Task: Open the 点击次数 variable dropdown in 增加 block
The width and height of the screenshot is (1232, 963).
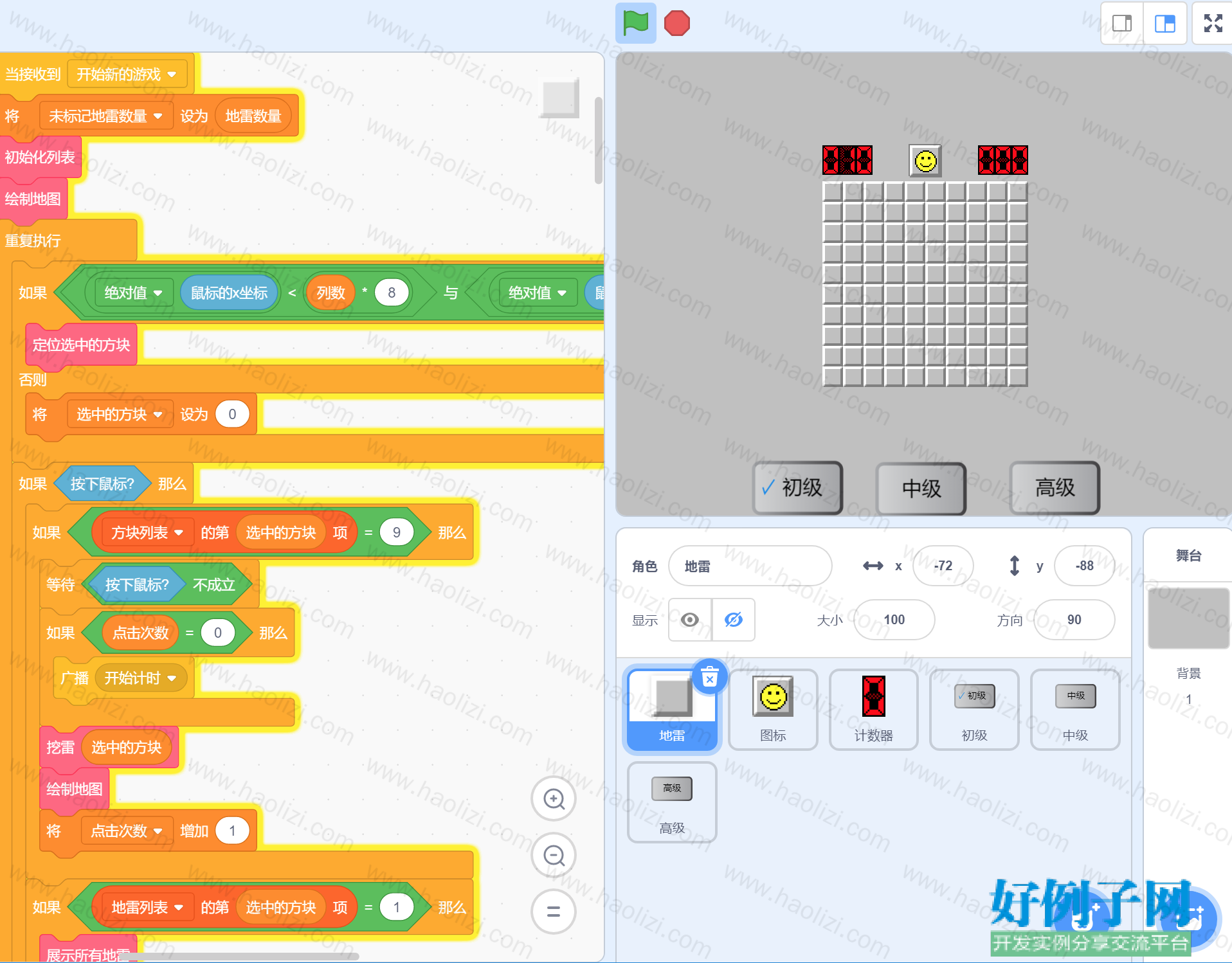Action: click(127, 831)
